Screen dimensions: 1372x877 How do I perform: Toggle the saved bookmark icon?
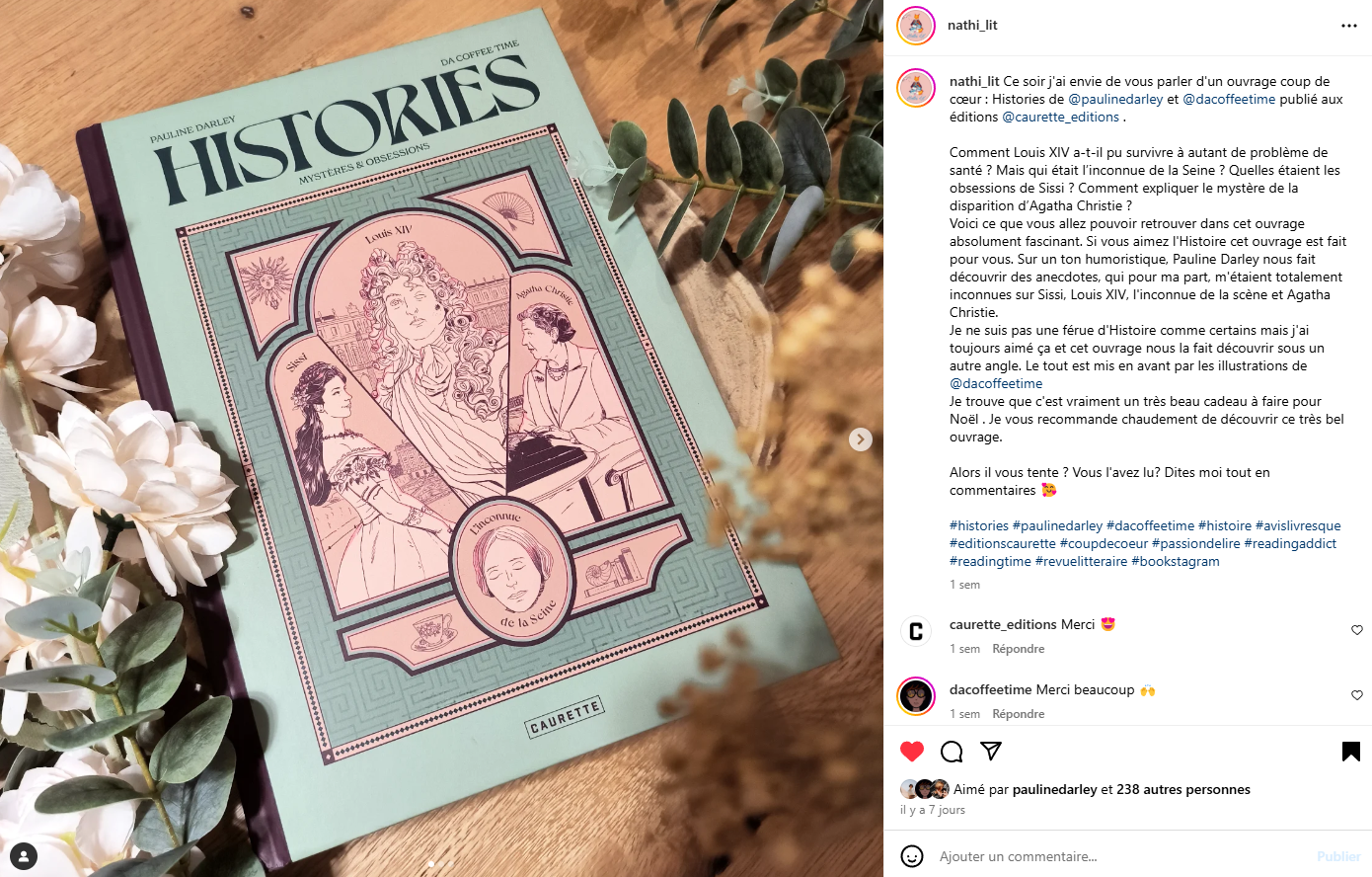[1351, 752]
